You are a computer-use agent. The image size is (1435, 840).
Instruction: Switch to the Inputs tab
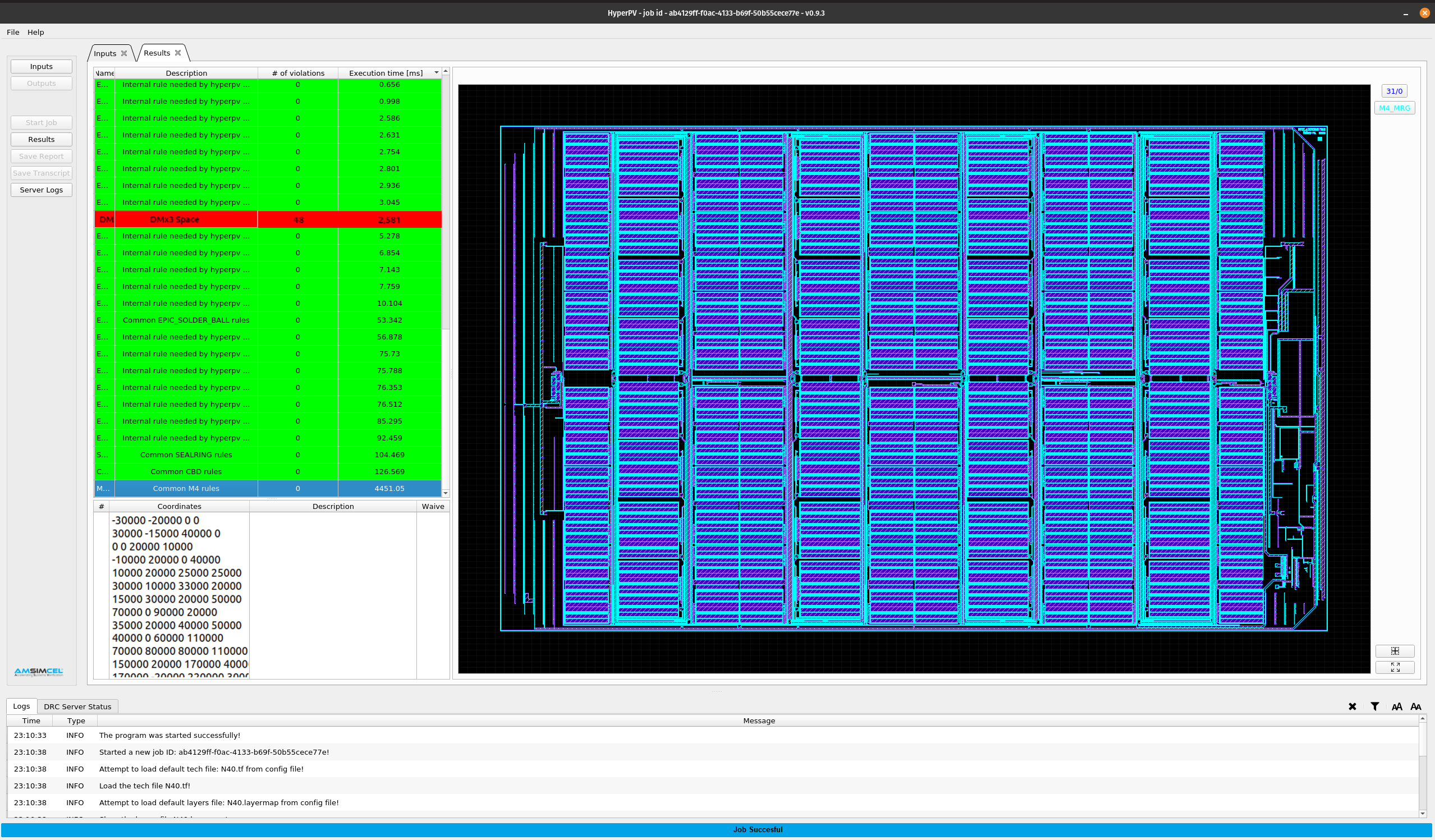106,53
